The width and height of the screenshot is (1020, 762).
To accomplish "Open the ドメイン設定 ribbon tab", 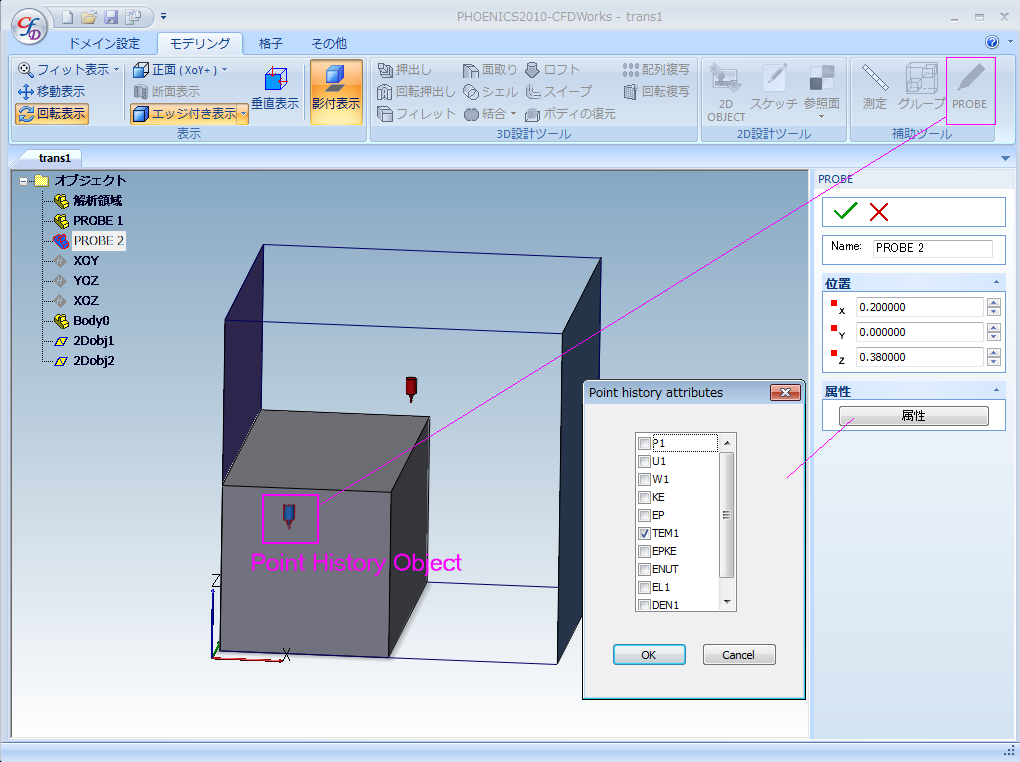I will coord(104,43).
